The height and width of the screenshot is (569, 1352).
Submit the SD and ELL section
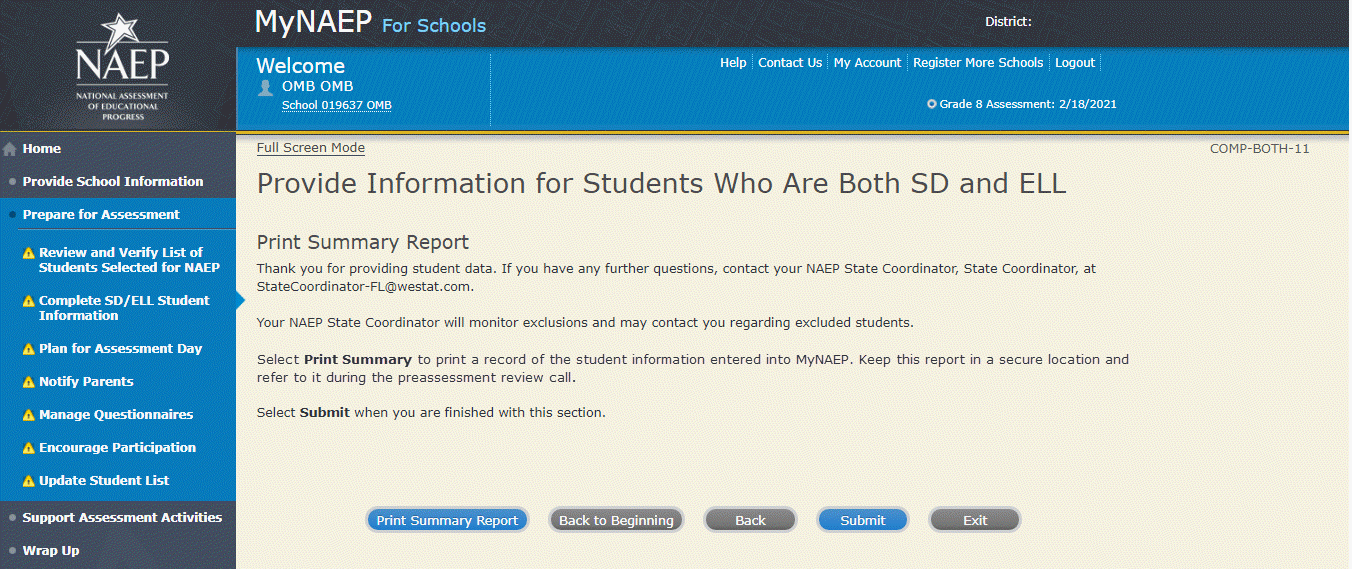point(862,520)
